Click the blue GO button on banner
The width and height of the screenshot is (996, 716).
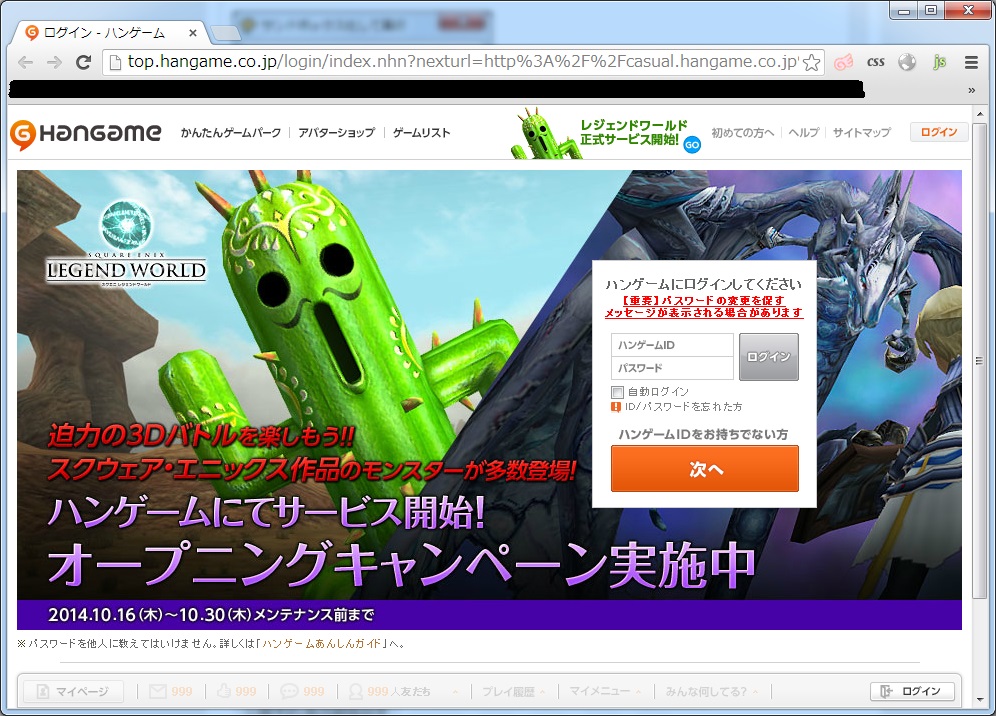pos(692,145)
